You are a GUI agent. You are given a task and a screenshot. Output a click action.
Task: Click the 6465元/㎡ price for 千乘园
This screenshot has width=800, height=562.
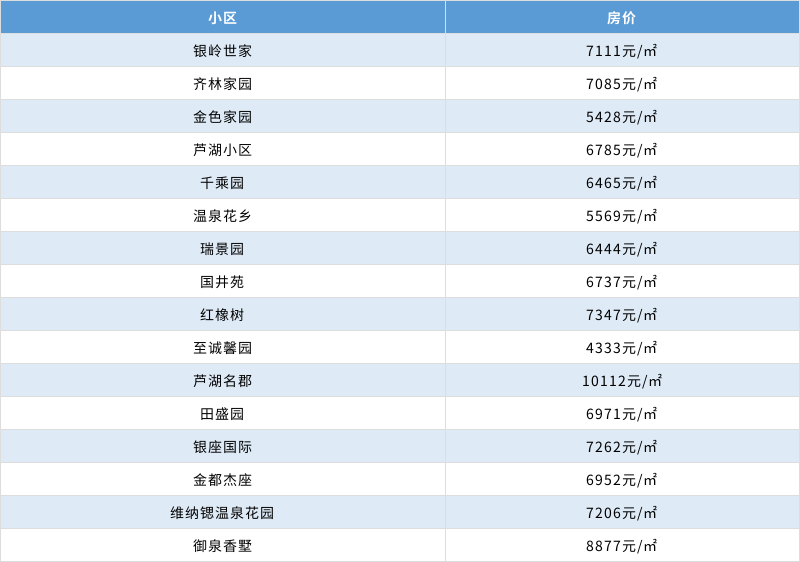click(x=621, y=182)
